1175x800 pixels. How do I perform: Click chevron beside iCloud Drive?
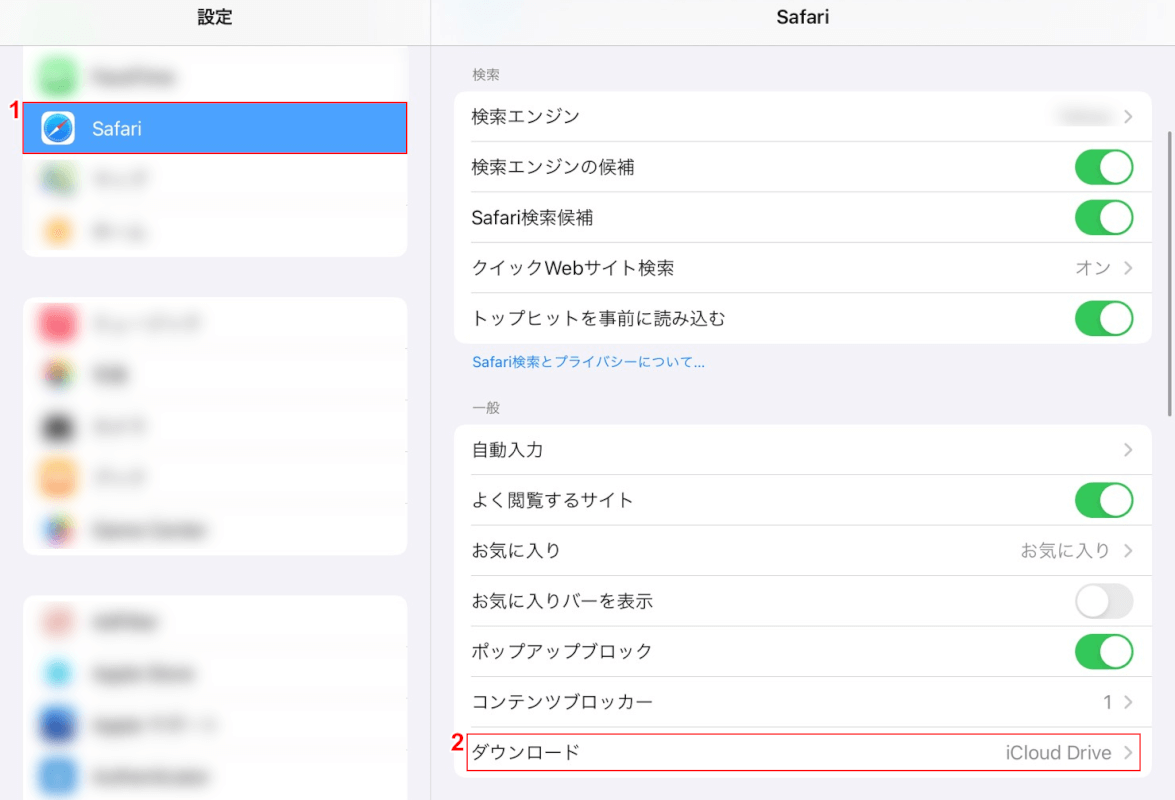point(1128,752)
